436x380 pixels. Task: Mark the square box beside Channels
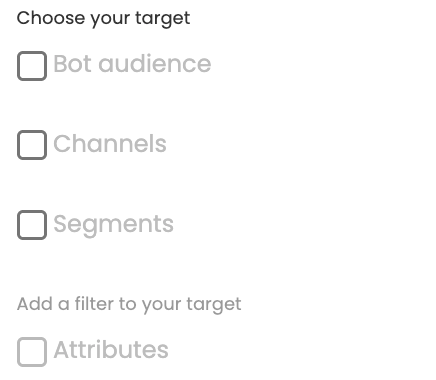coord(32,145)
